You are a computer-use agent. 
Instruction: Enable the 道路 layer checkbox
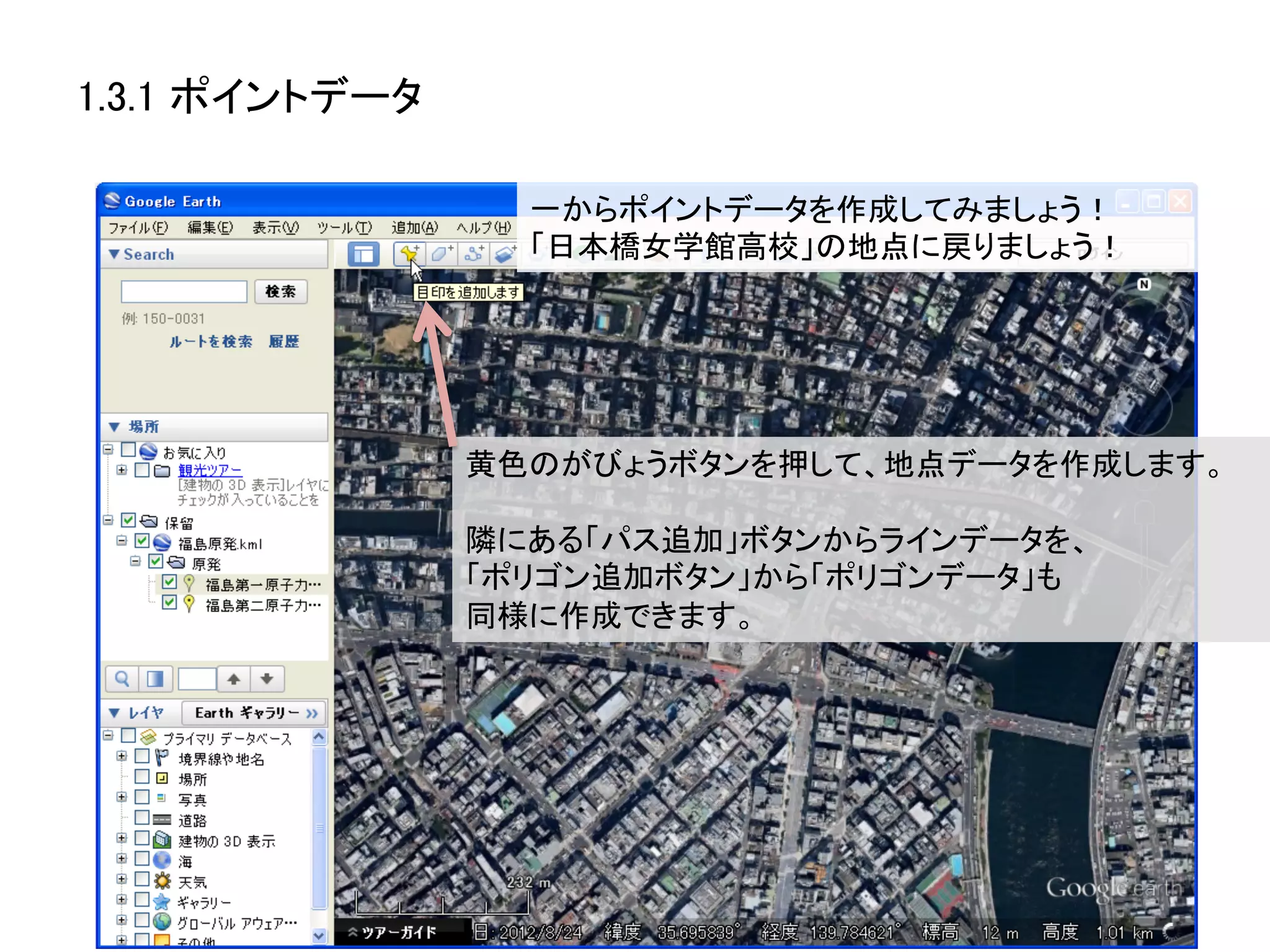[x=142, y=818]
